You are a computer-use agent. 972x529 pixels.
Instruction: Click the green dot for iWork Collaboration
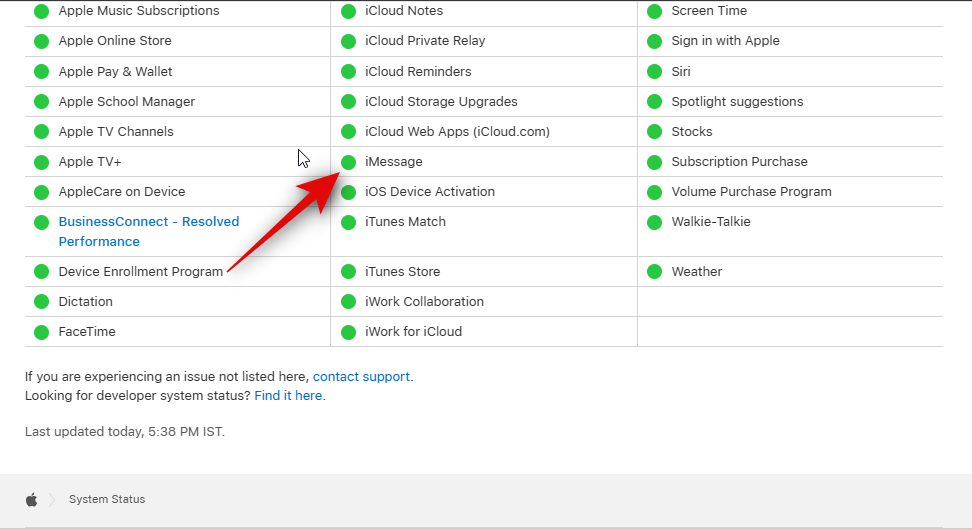tap(348, 302)
